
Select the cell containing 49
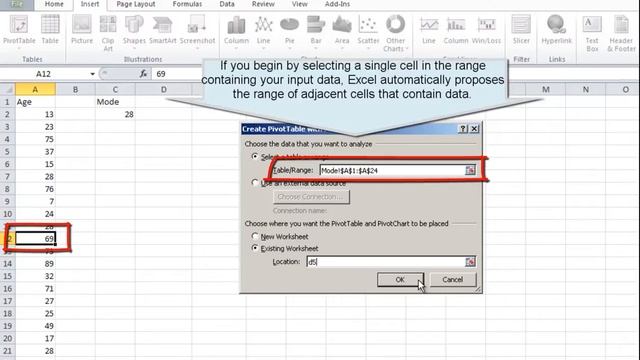coord(35,326)
